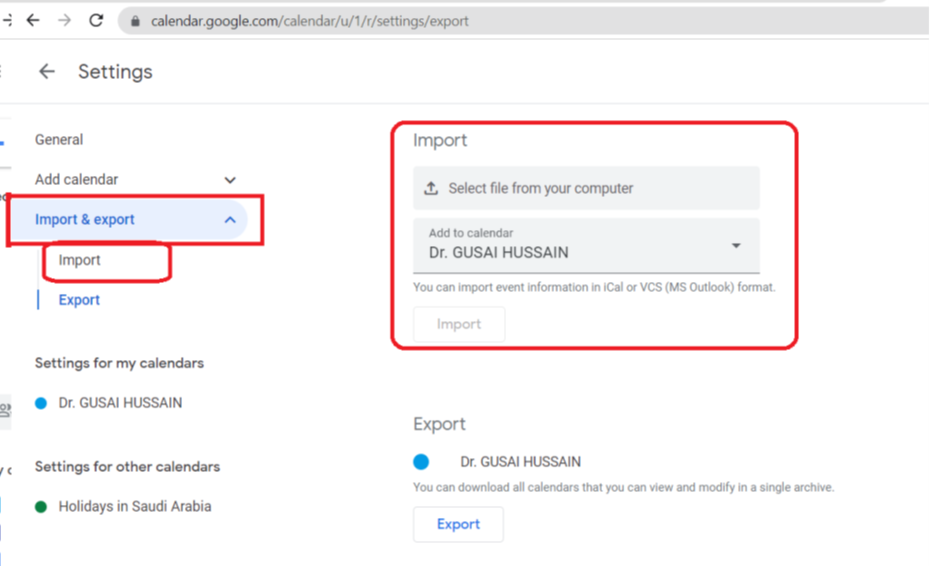930x567 pixels.
Task: Click the browser back arrow
Action: tap(33, 20)
